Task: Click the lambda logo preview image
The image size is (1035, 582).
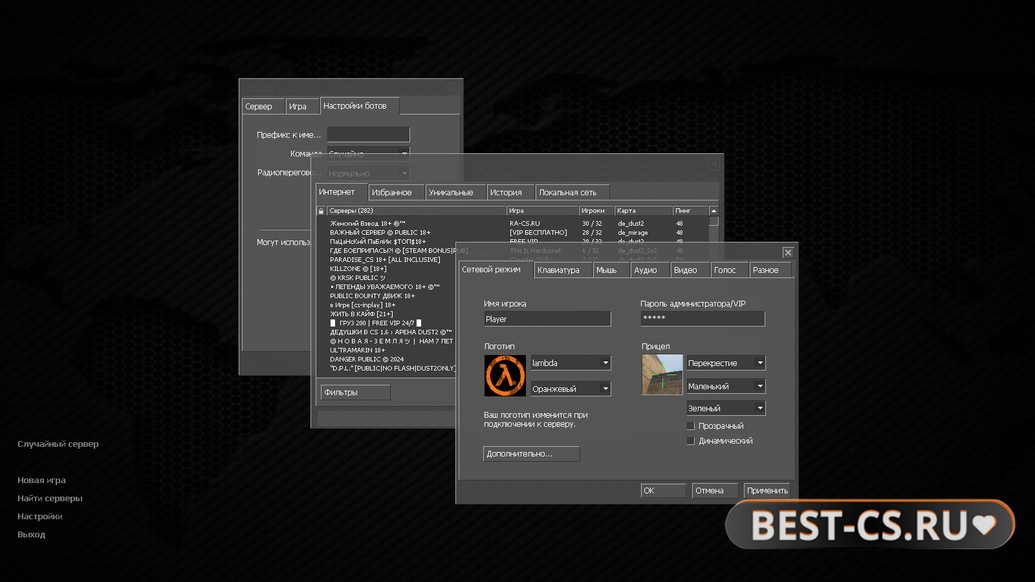Action: (505, 375)
